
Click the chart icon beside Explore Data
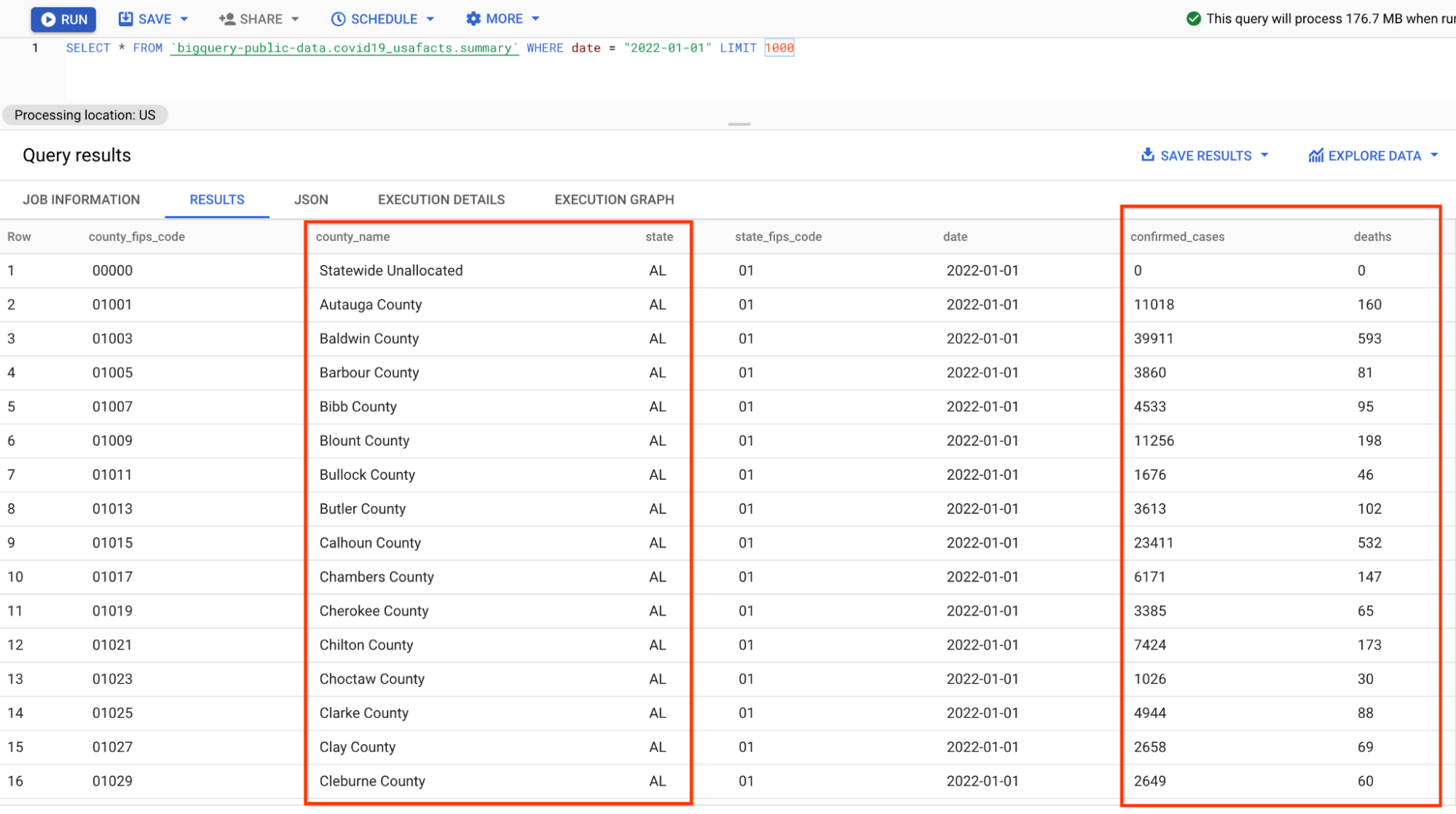pos(1315,155)
